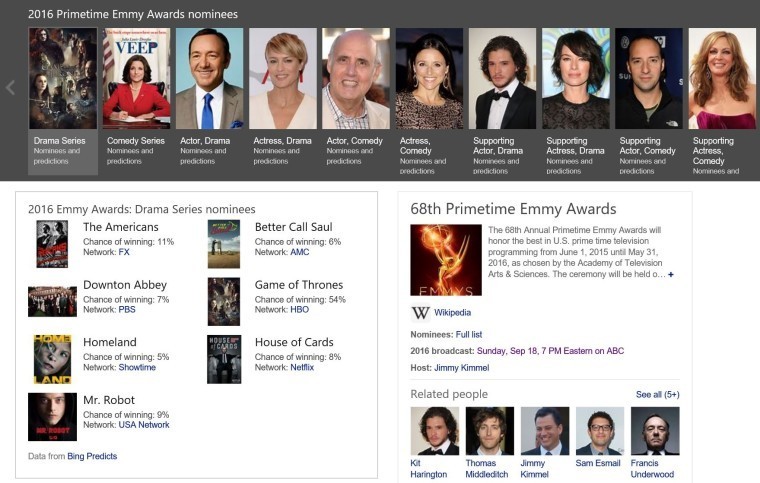Click the Mr. Robot poster thumbnail
The height and width of the screenshot is (483, 760).
[x=52, y=417]
